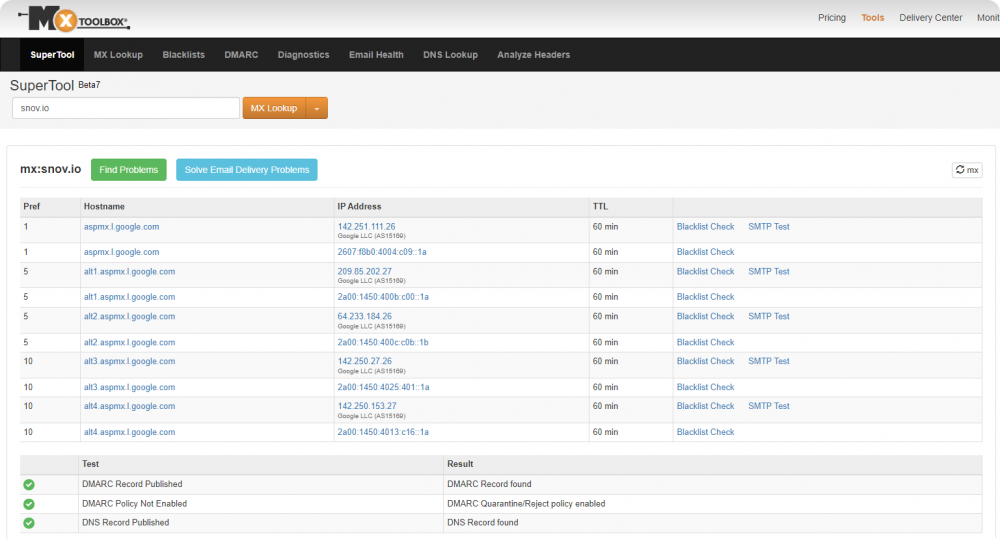Open the Delivery Center link
This screenshot has width=1000, height=541.
coord(930,18)
